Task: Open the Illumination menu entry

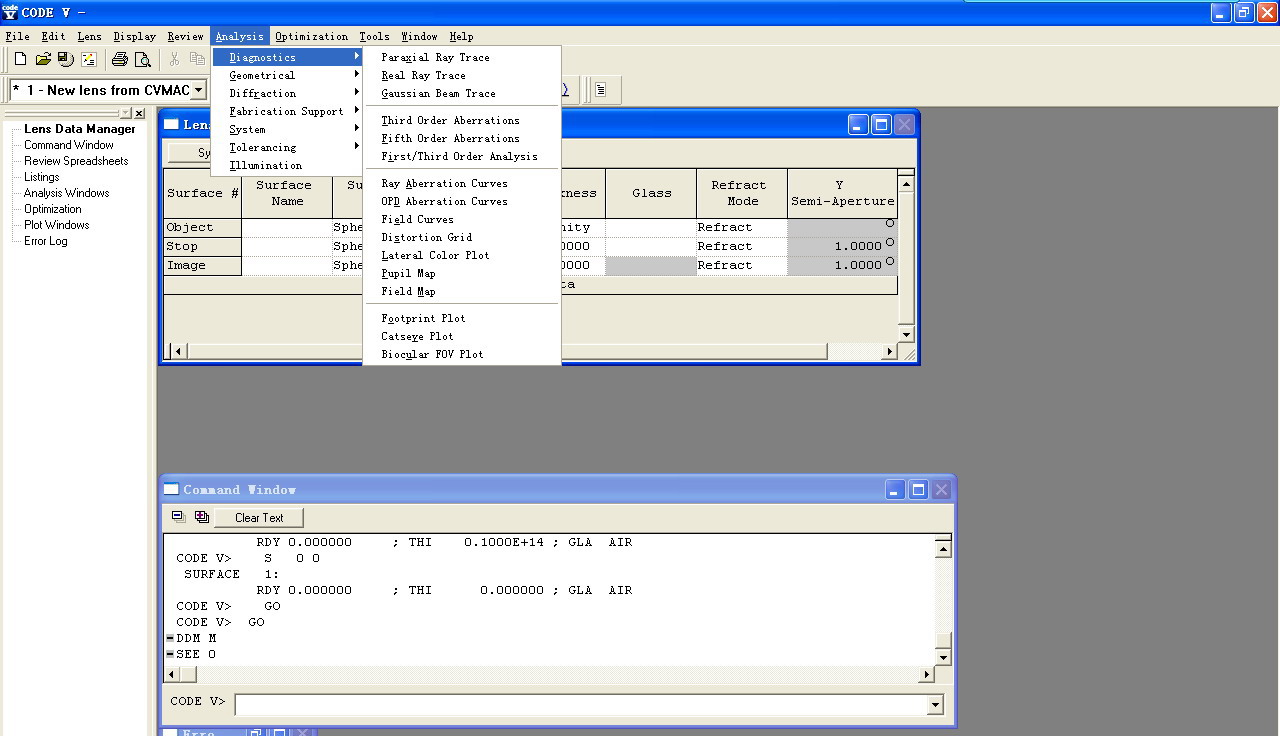Action: 288,165
